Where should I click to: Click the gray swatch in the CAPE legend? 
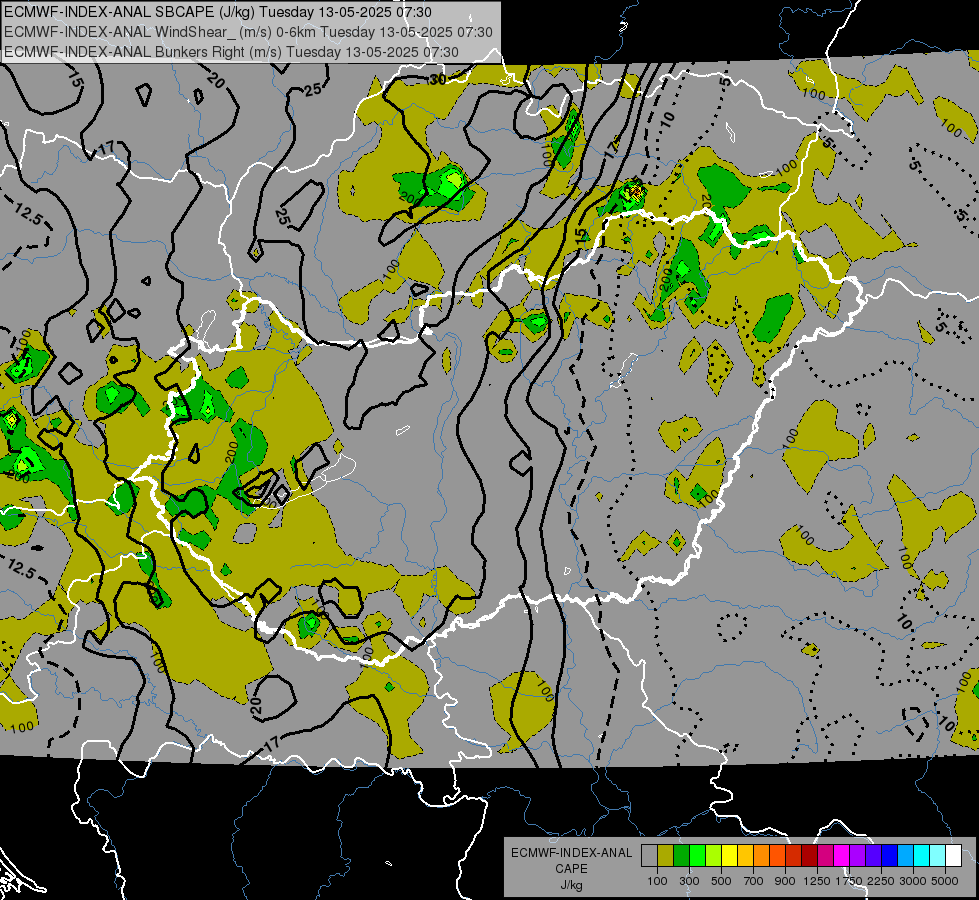(649, 856)
